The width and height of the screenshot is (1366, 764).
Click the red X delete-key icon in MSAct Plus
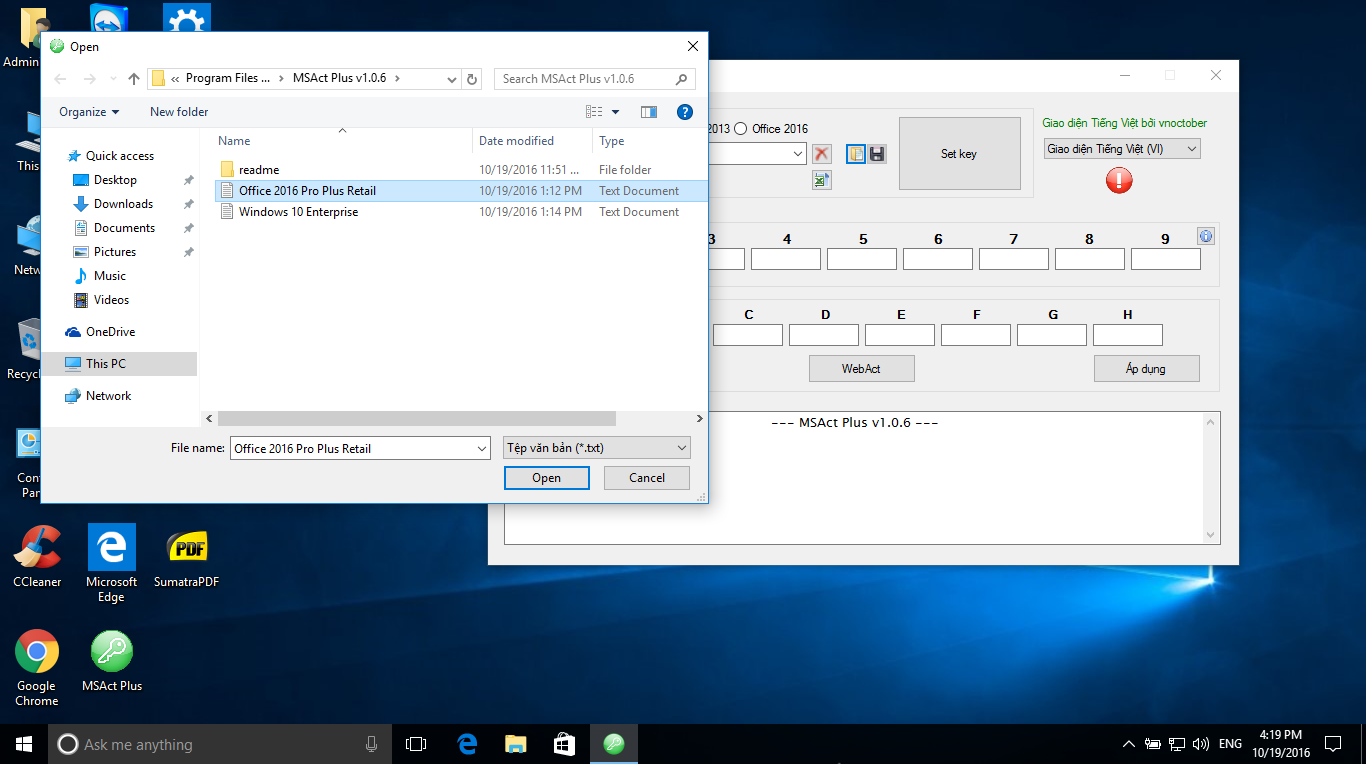coord(822,153)
